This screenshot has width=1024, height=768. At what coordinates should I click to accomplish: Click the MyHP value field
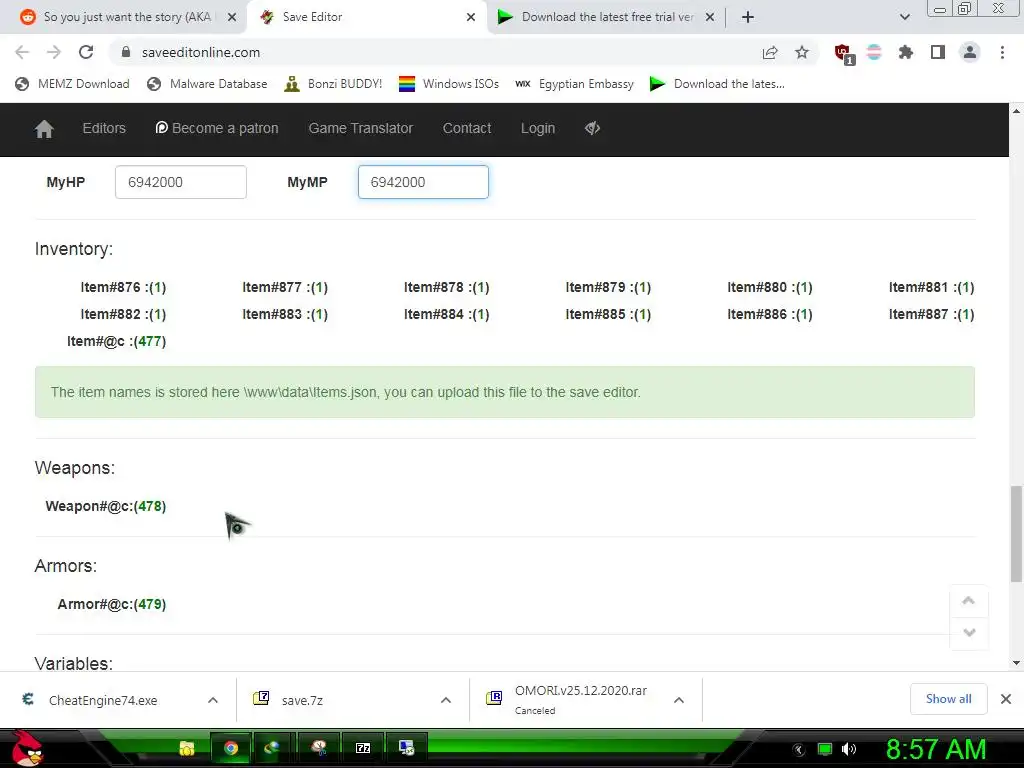[x=181, y=182]
